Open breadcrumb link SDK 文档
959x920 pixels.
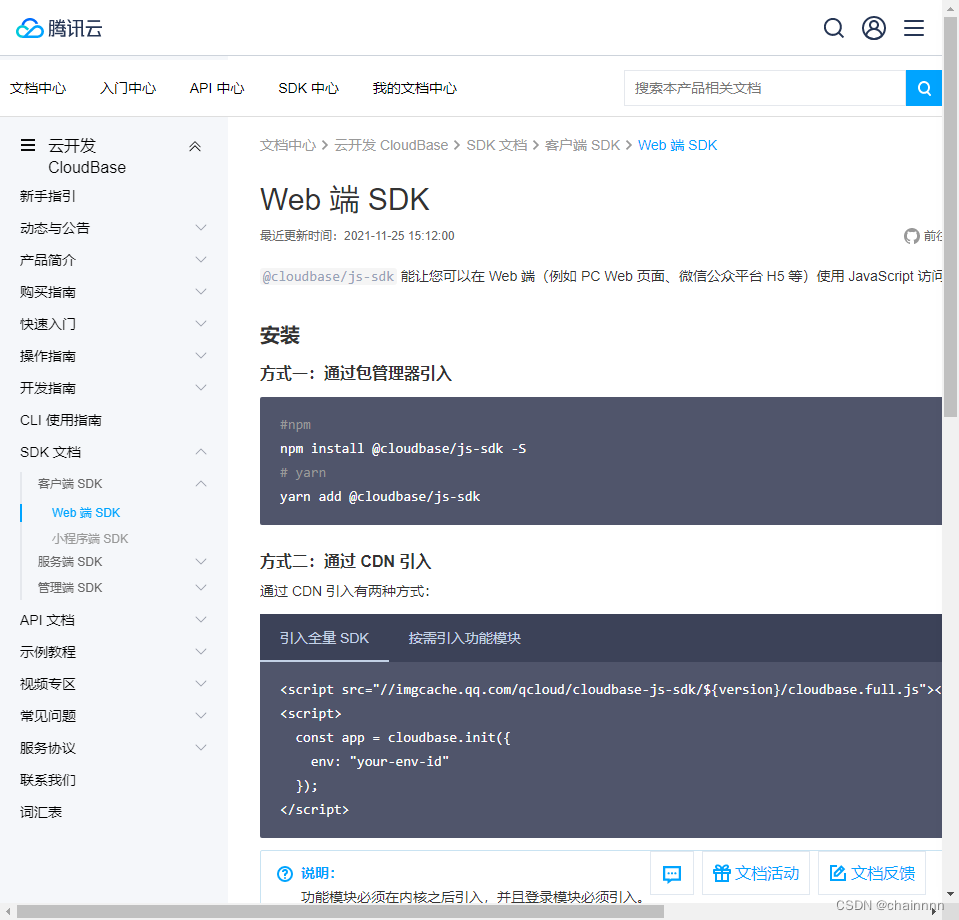(x=497, y=145)
